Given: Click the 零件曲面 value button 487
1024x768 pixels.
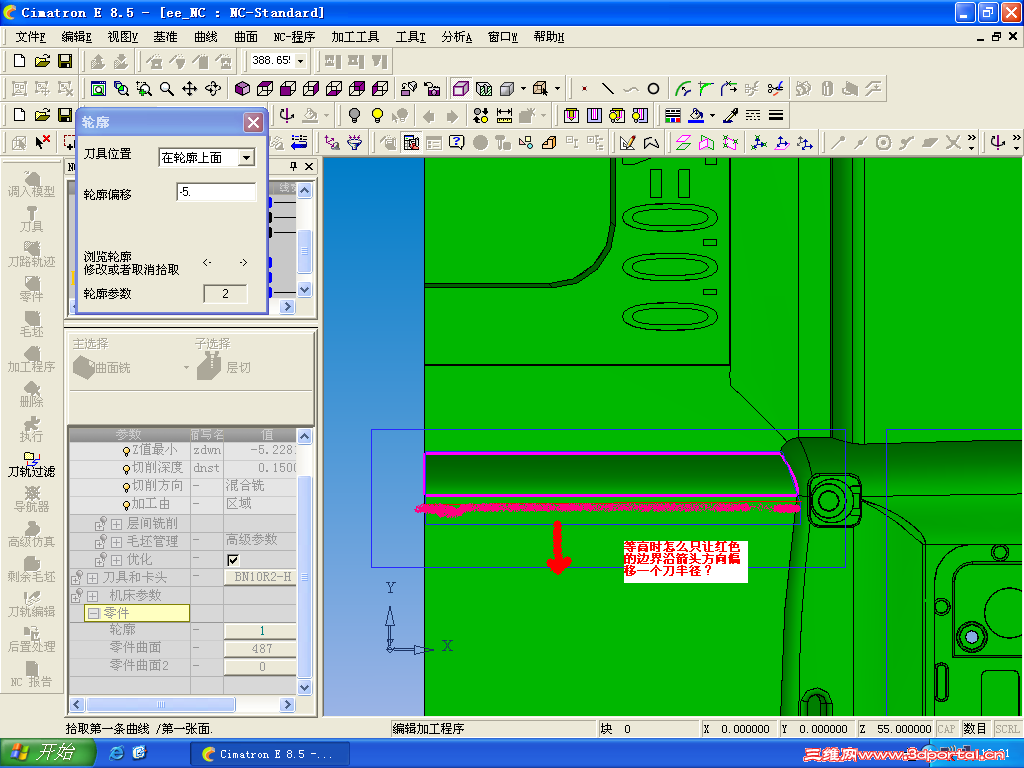Looking at the screenshot, I should coord(261,648).
